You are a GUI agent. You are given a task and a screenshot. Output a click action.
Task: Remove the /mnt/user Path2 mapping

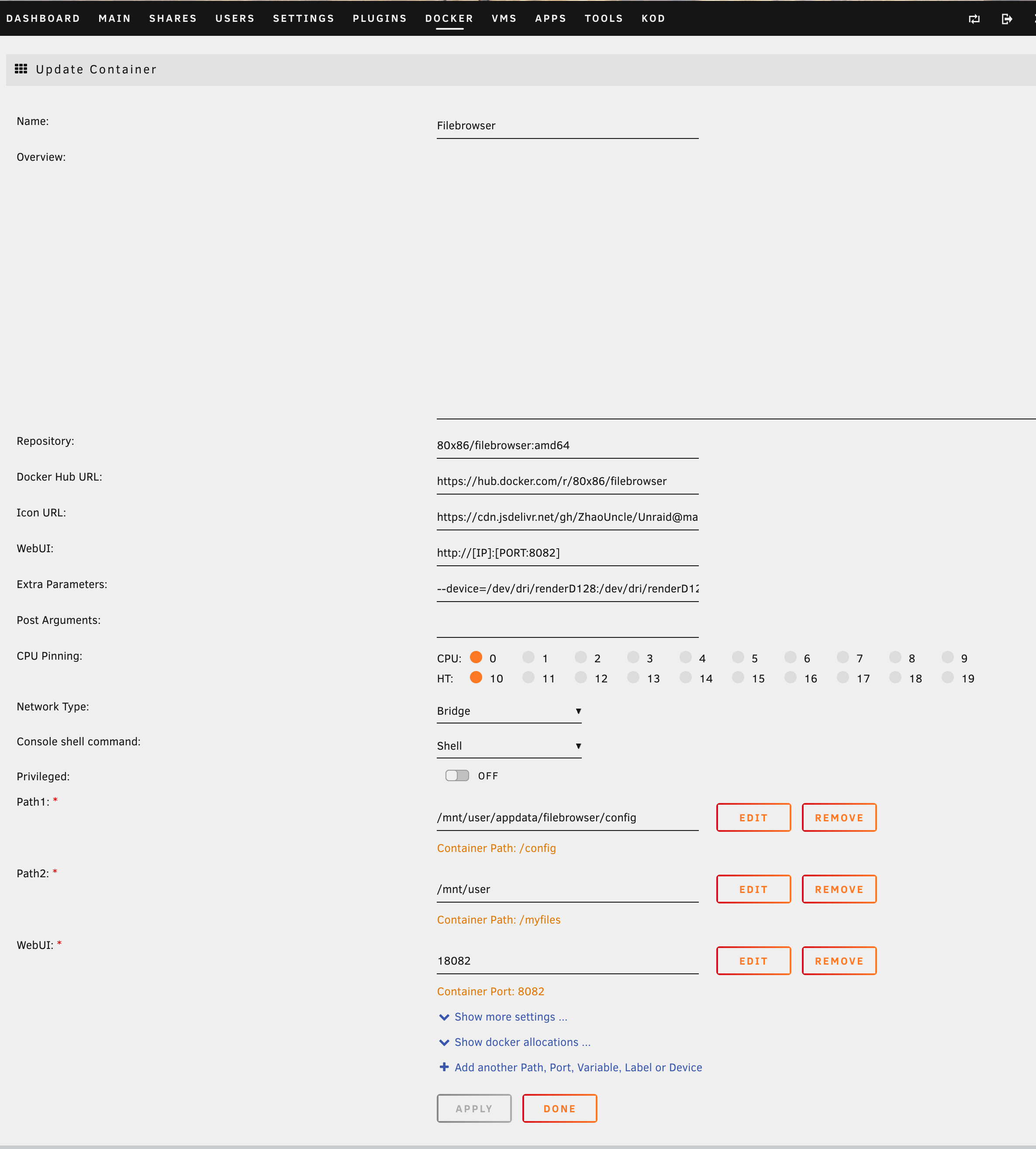pos(839,889)
